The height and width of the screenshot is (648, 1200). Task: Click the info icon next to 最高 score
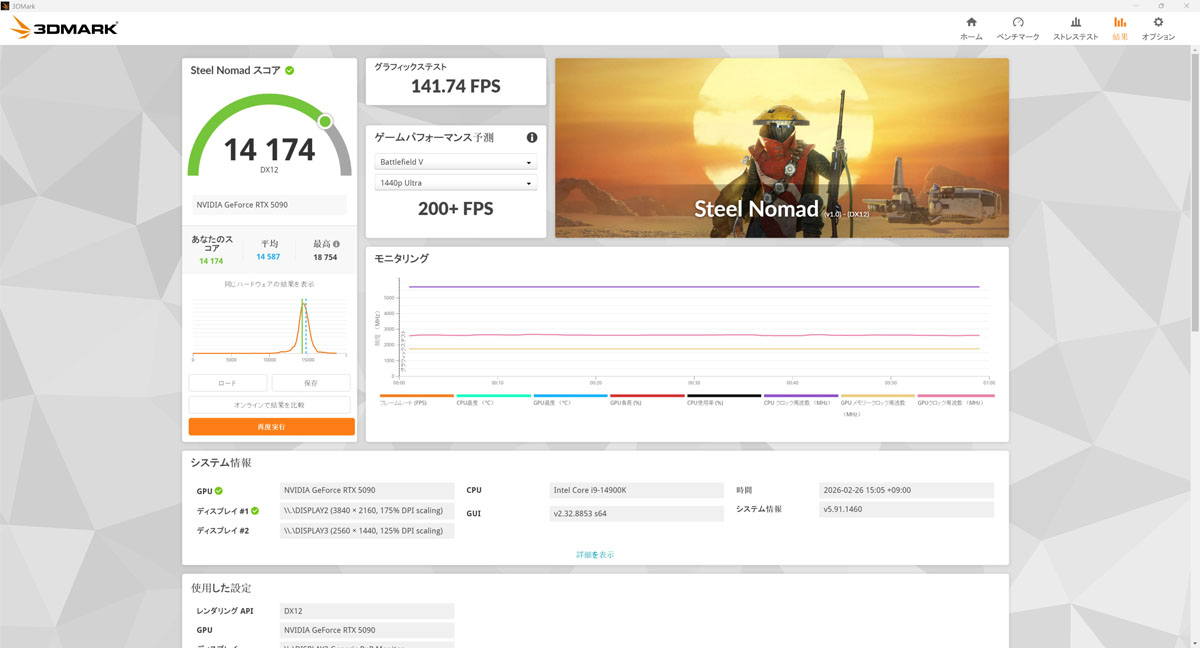click(x=336, y=244)
